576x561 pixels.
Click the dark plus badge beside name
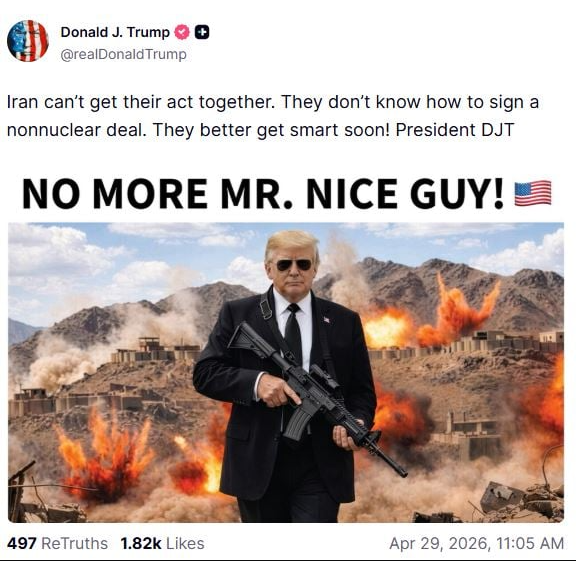click(202, 32)
